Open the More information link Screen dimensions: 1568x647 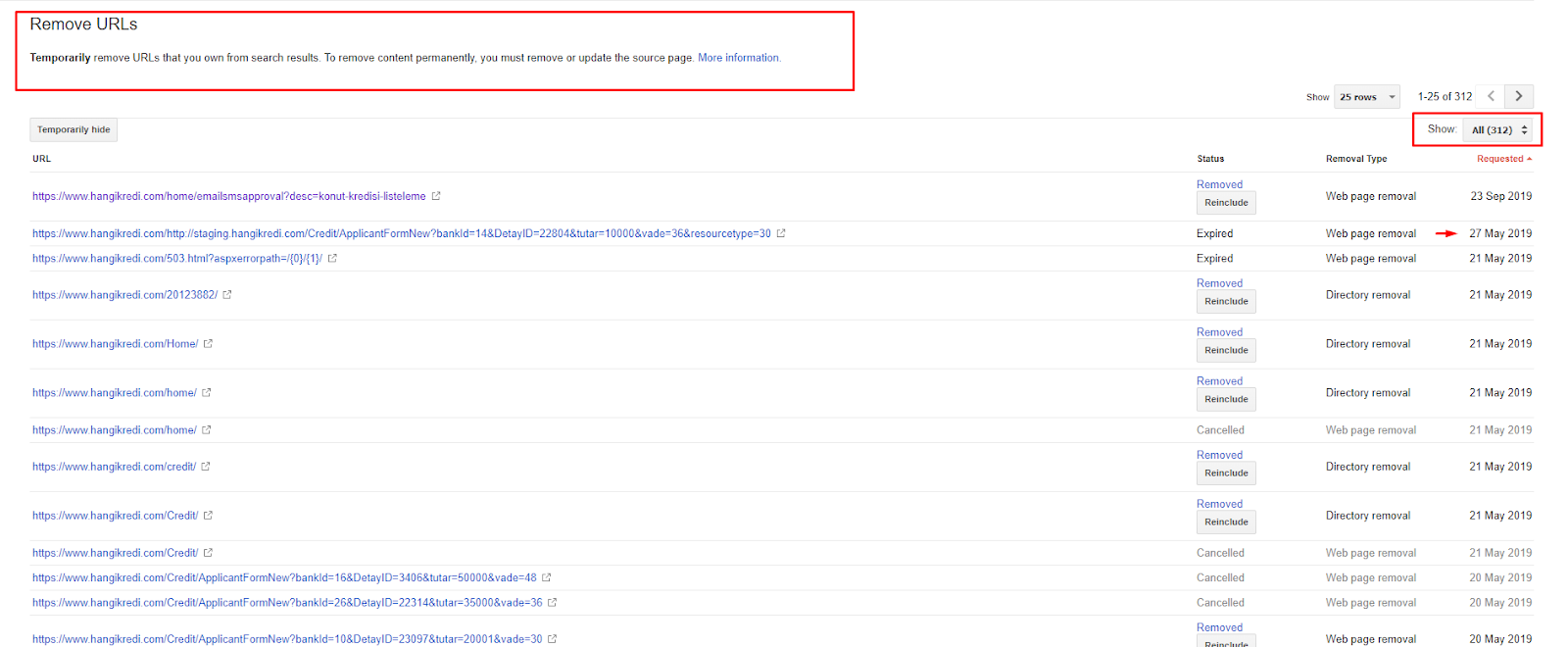pos(739,58)
